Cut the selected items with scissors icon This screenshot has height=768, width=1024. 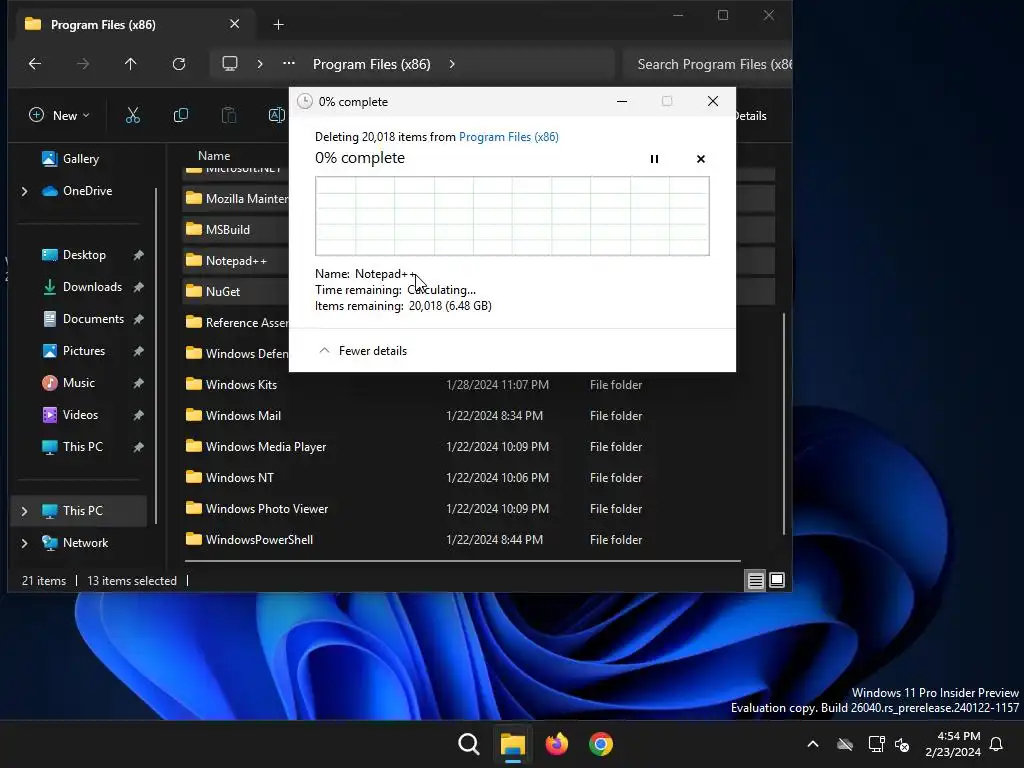(133, 116)
